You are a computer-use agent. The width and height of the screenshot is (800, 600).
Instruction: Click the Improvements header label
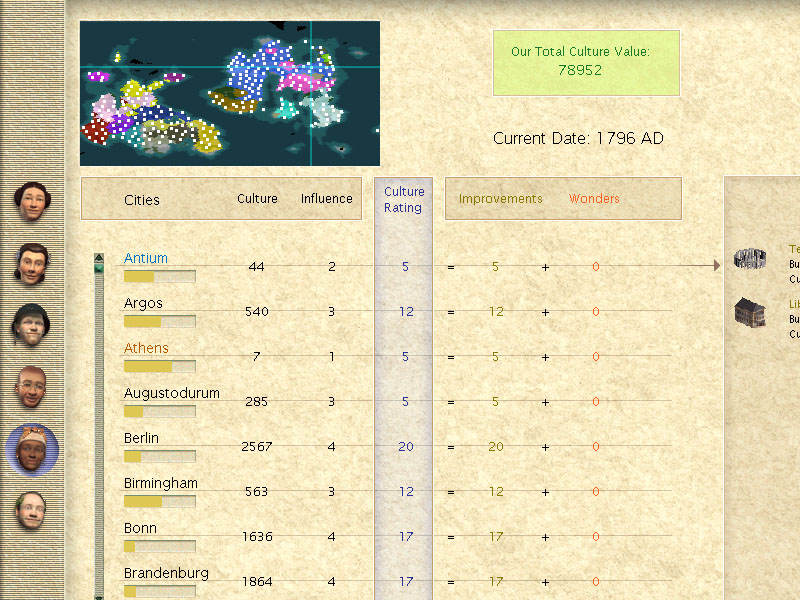[x=500, y=199]
